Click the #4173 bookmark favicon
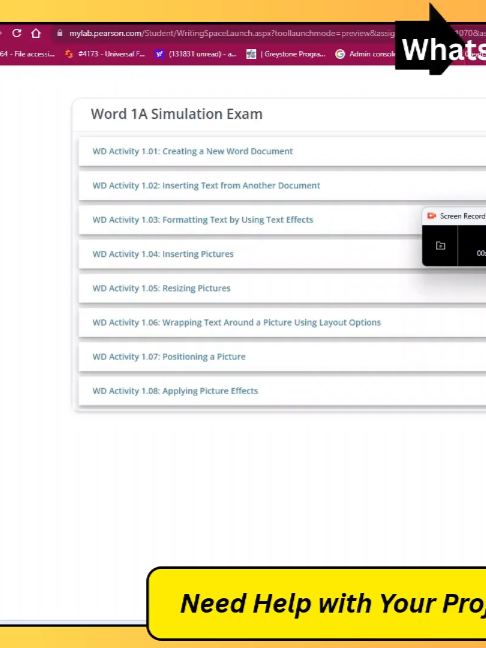This screenshot has width=486, height=648. coord(69,54)
